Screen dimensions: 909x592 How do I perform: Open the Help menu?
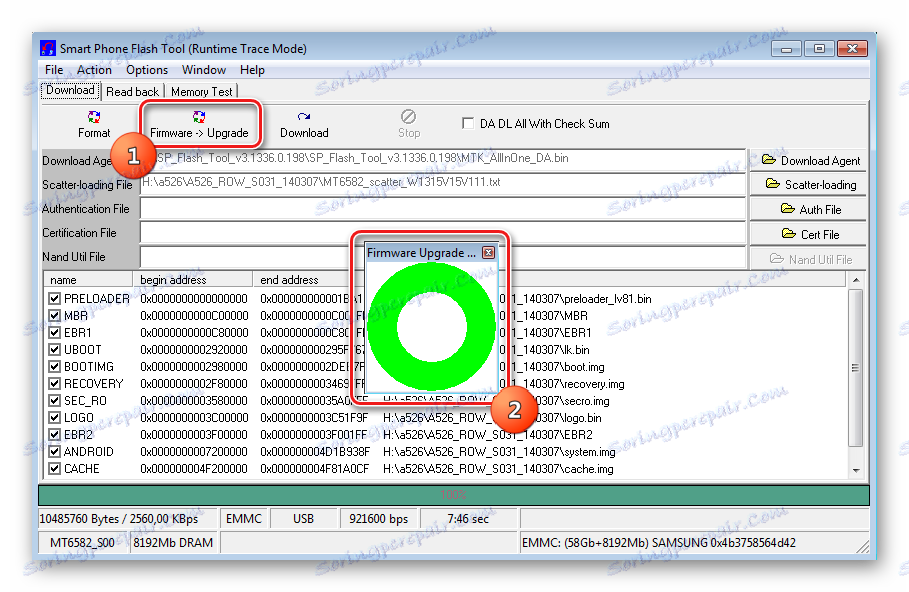252,70
